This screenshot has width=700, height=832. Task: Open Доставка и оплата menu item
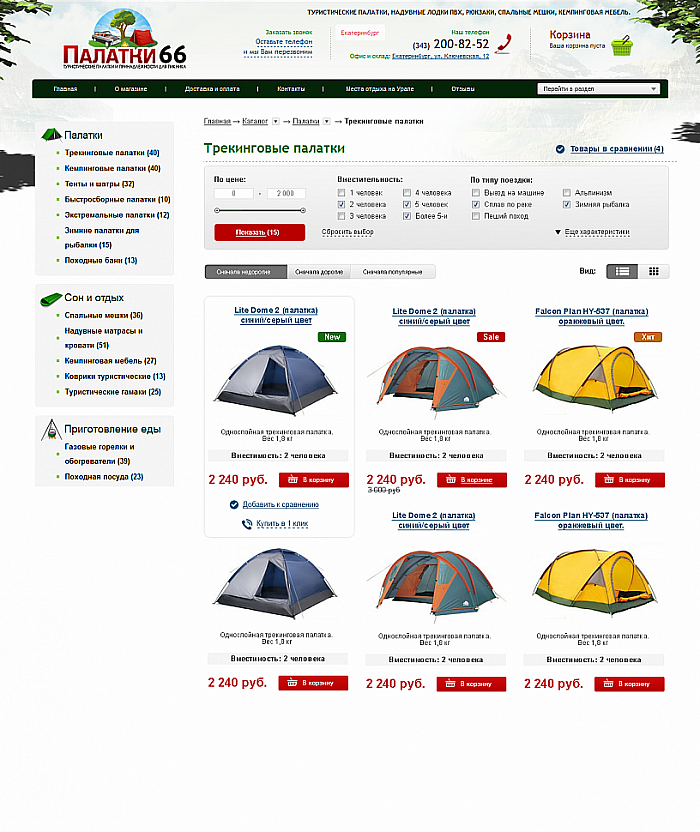pyautogui.click(x=212, y=89)
